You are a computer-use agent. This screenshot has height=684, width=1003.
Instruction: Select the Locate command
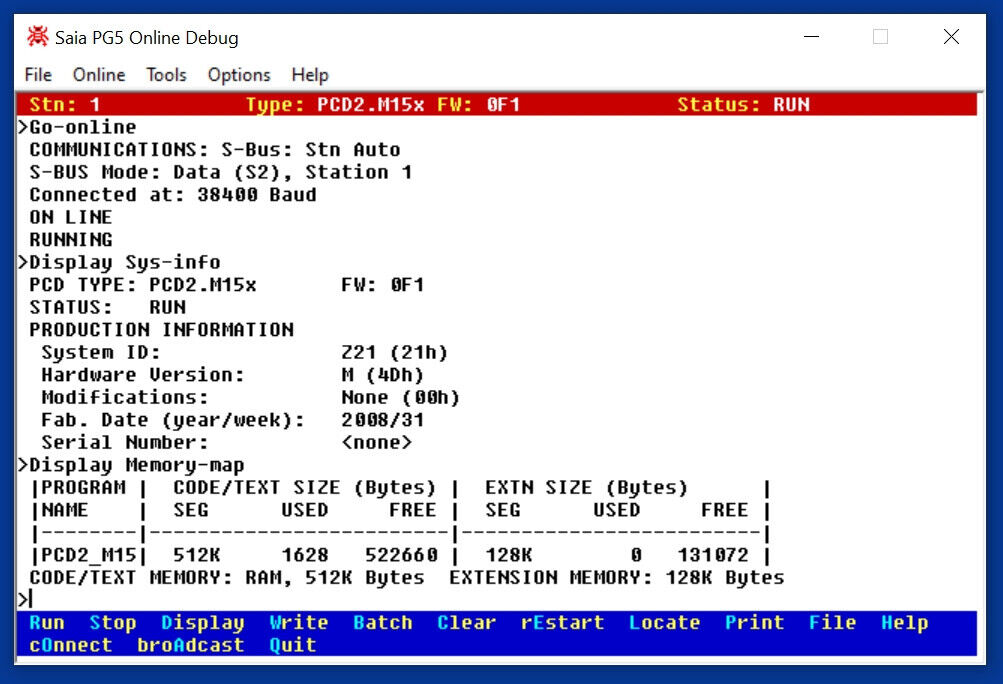click(x=664, y=623)
